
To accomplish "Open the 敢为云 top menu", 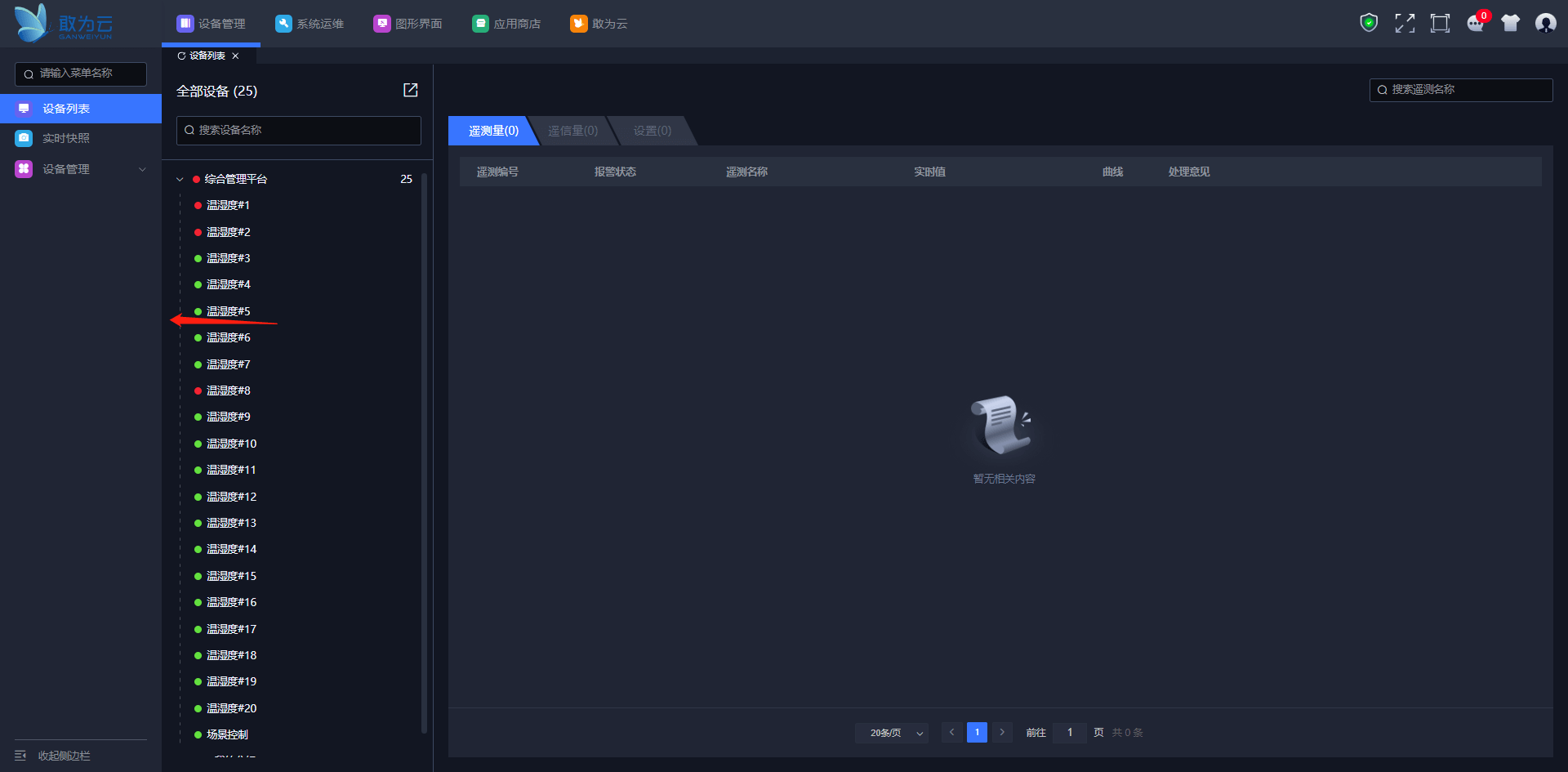I will click(x=599, y=24).
